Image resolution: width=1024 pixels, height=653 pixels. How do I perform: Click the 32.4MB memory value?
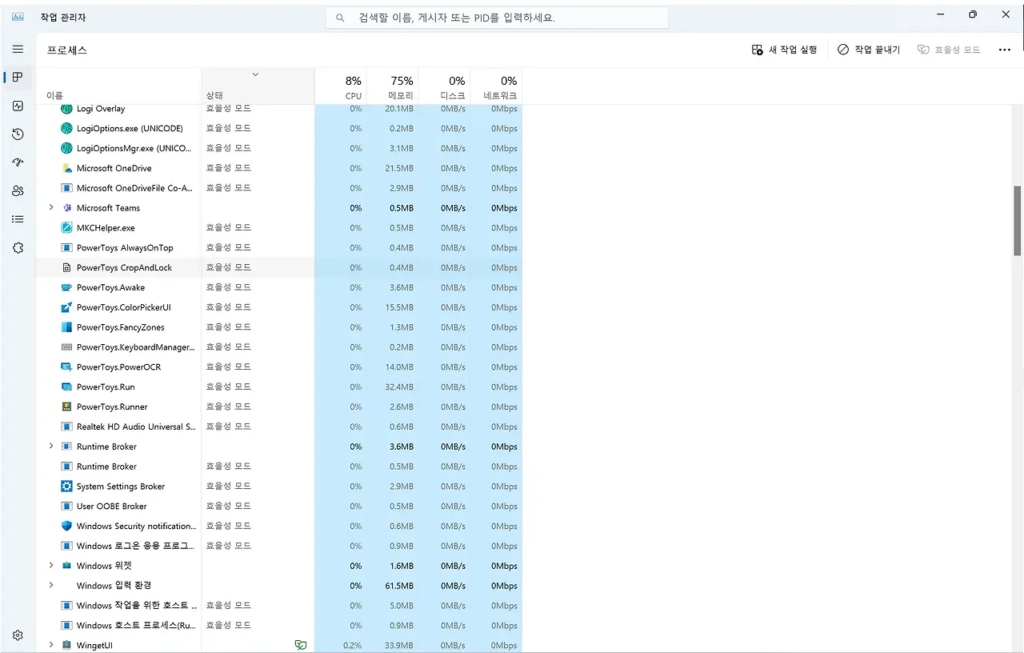coord(399,387)
